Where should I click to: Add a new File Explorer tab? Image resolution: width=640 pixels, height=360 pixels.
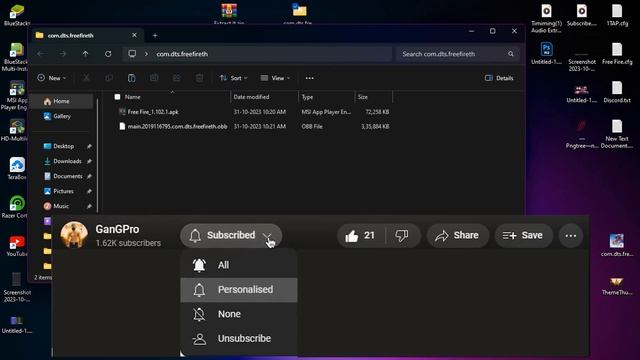click(x=155, y=36)
